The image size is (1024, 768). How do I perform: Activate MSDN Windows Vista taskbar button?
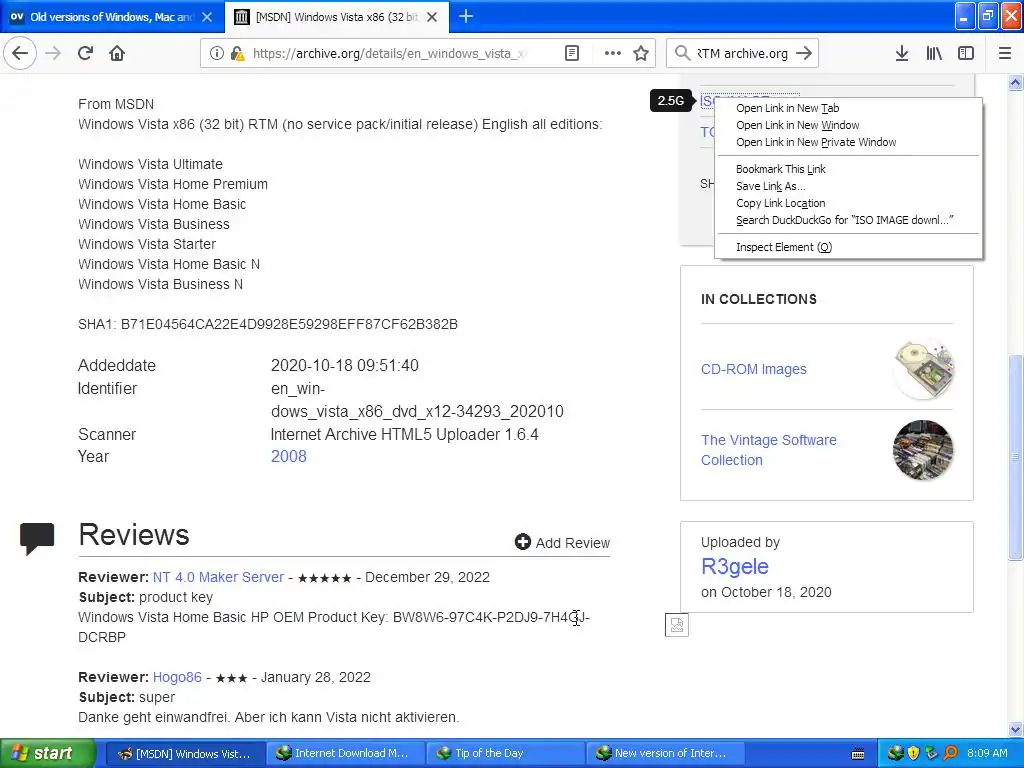click(184, 754)
